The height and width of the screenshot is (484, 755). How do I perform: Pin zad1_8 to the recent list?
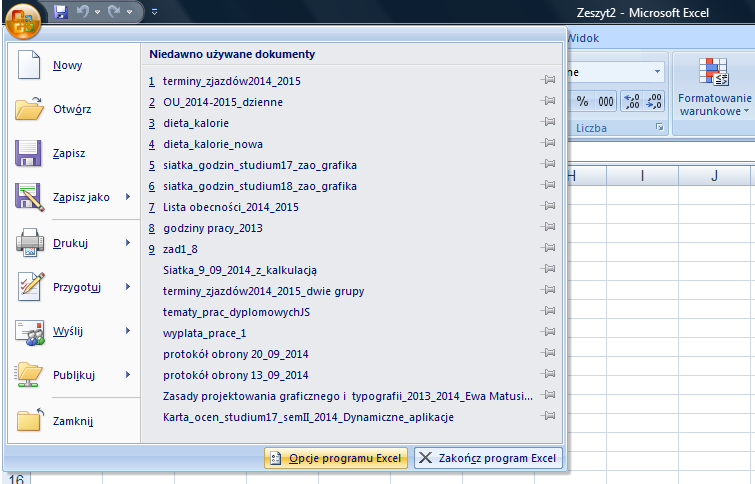click(548, 248)
